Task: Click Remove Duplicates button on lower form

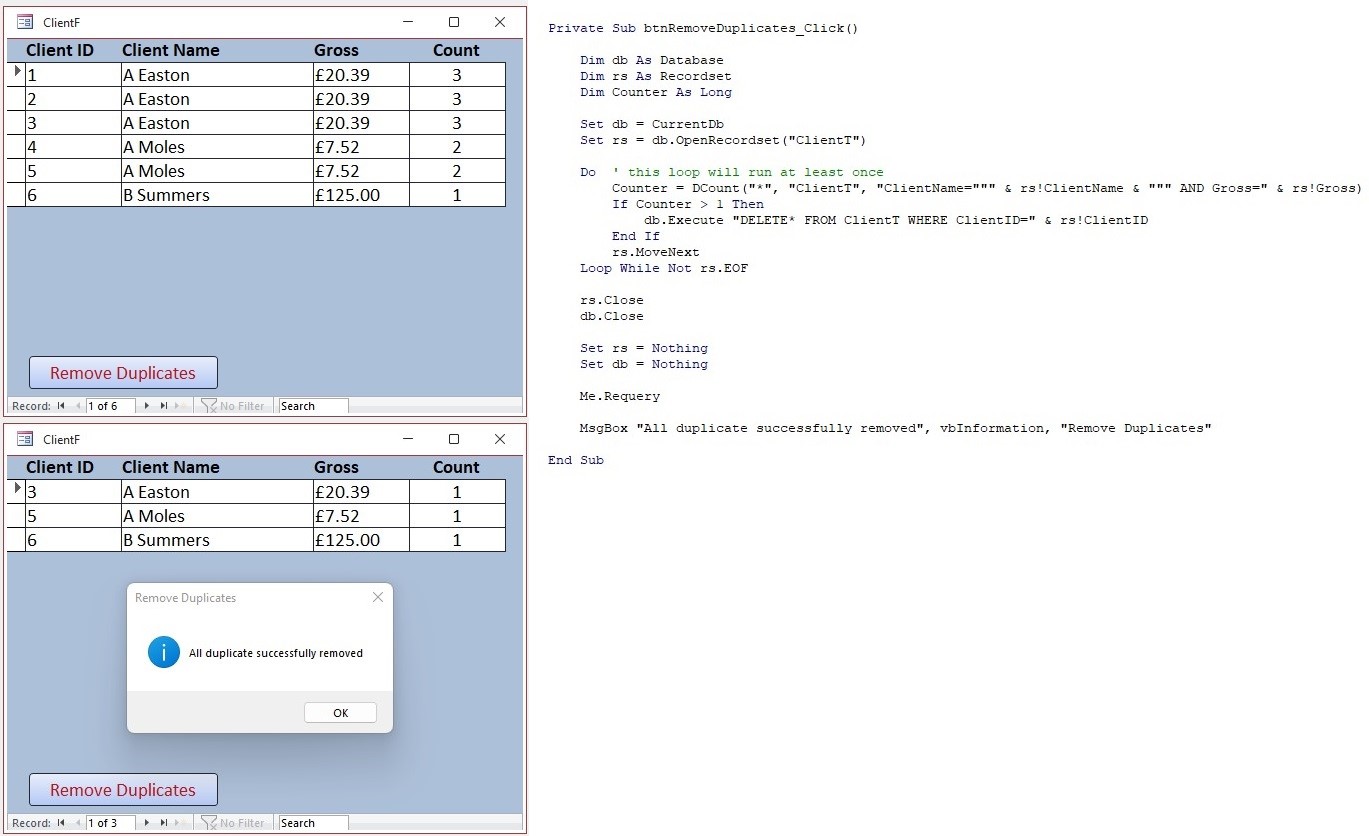Action: coord(123,790)
